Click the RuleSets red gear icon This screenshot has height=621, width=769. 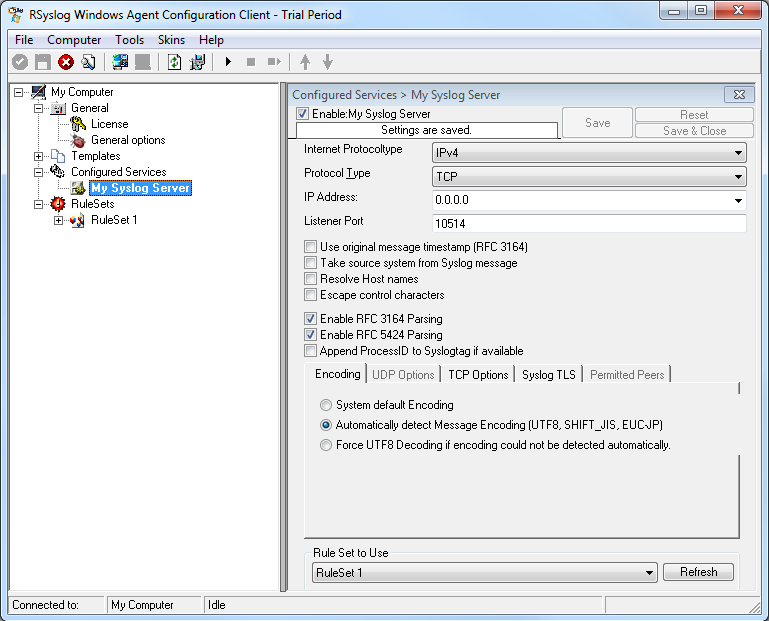[58, 204]
